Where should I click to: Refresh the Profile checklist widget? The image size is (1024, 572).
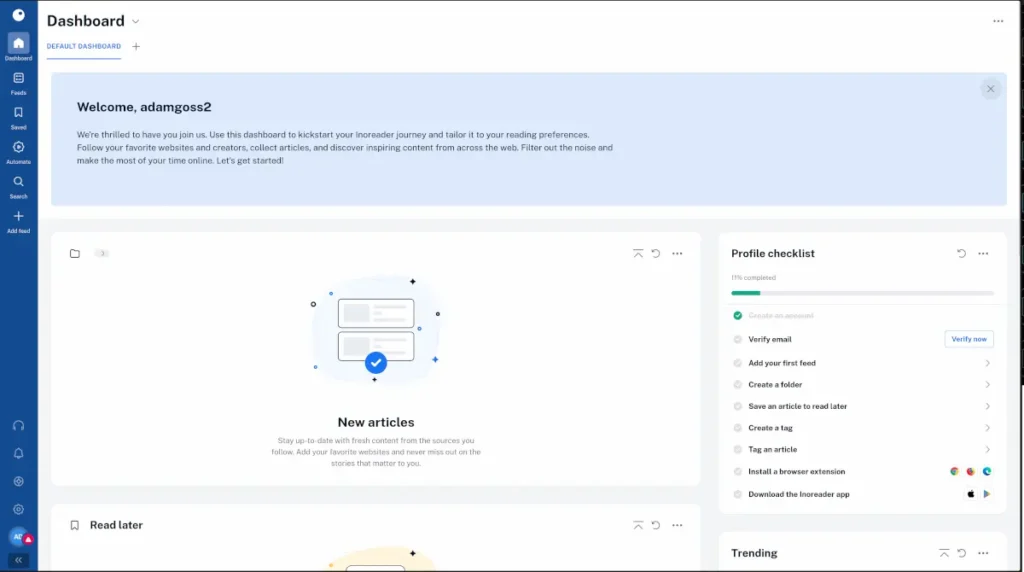pyautogui.click(x=961, y=253)
